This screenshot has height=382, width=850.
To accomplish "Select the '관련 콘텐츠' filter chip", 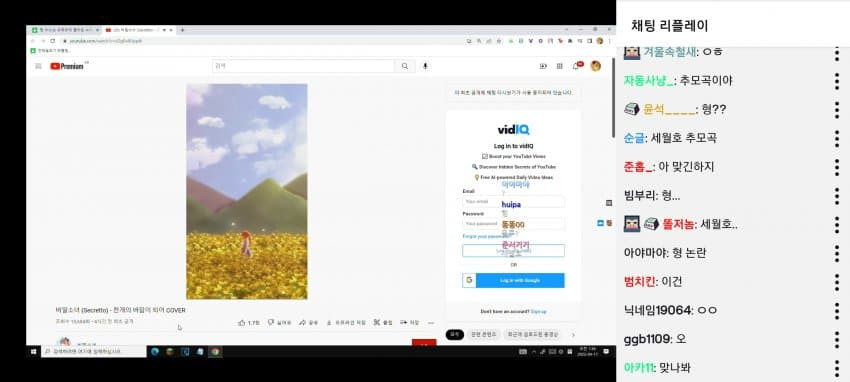I will 483,335.
